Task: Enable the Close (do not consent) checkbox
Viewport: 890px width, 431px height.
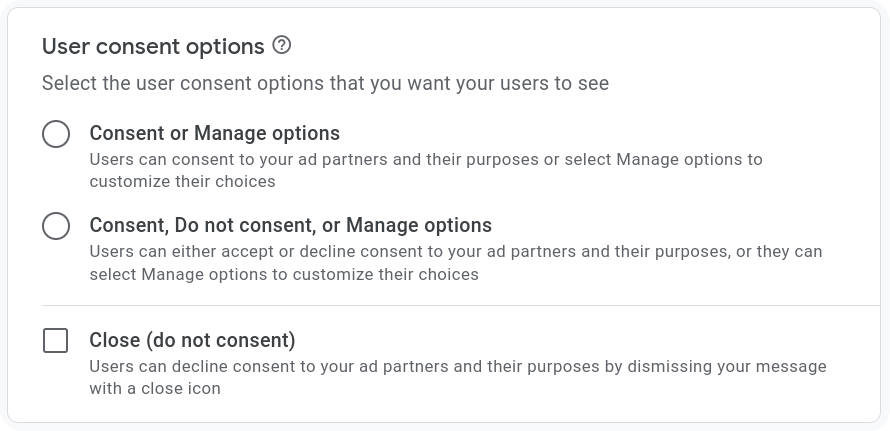Action: (x=56, y=341)
